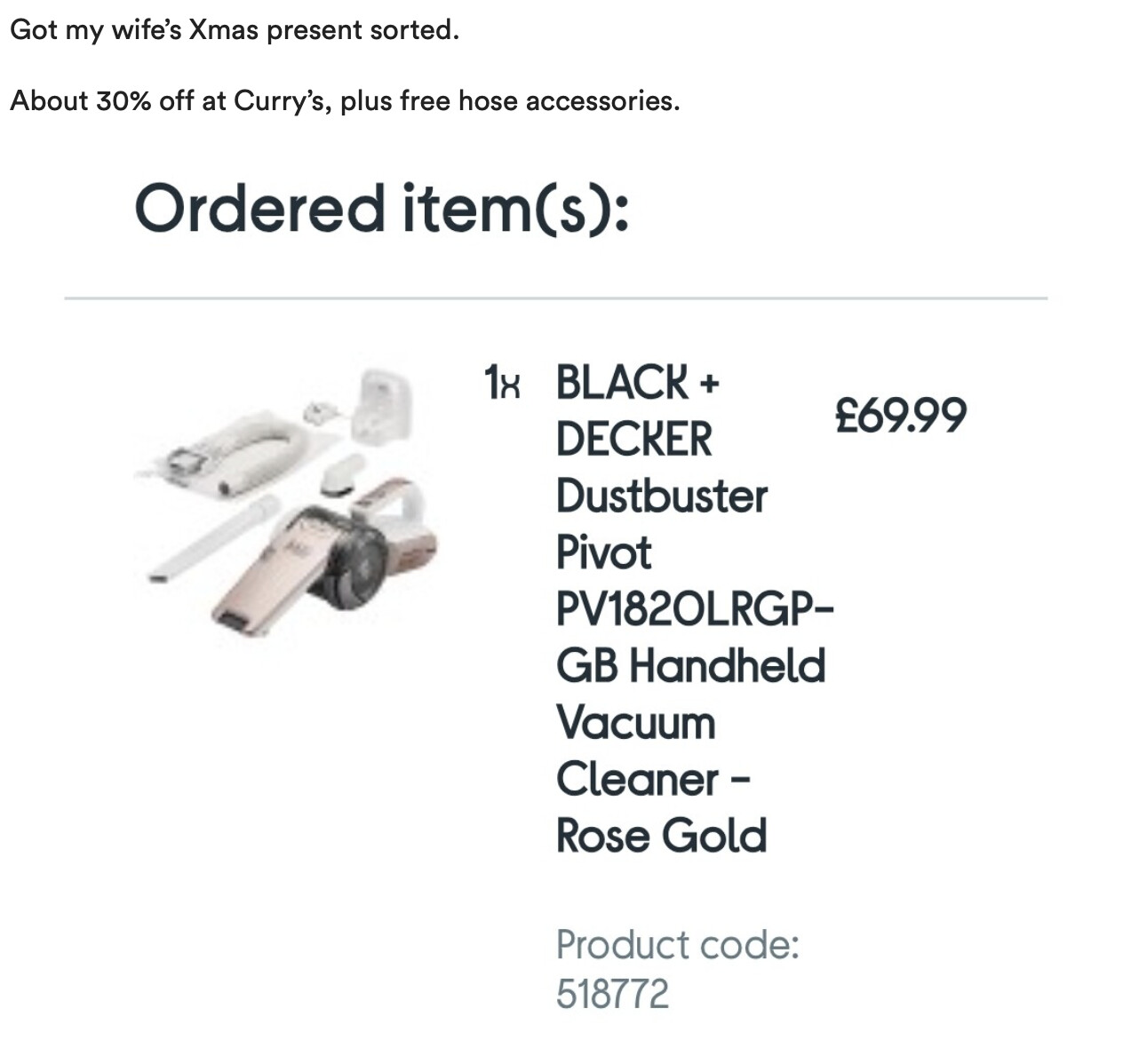
Task: Click the Product code label
Action: (677, 944)
